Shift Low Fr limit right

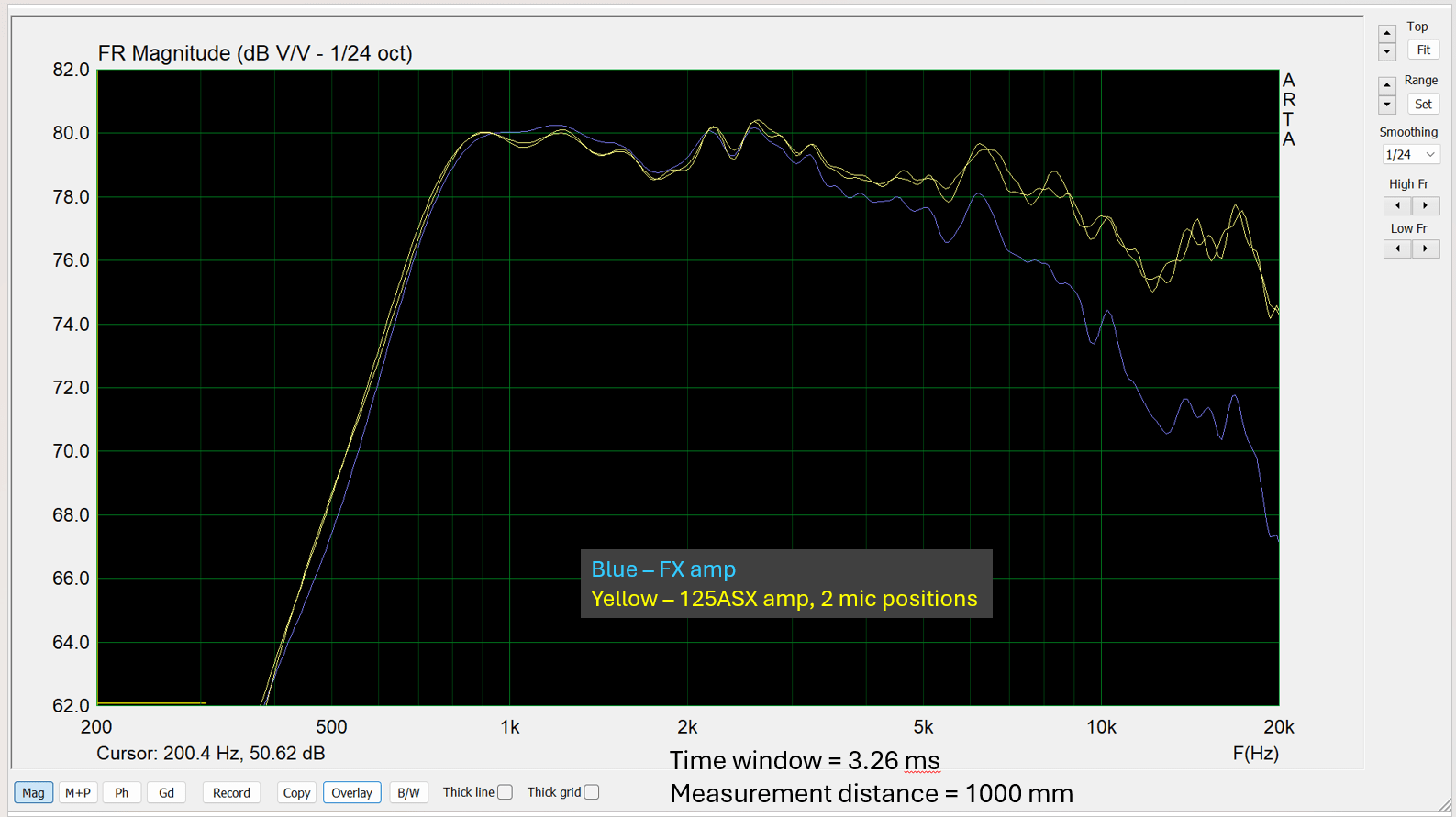pyautogui.click(x=1425, y=248)
